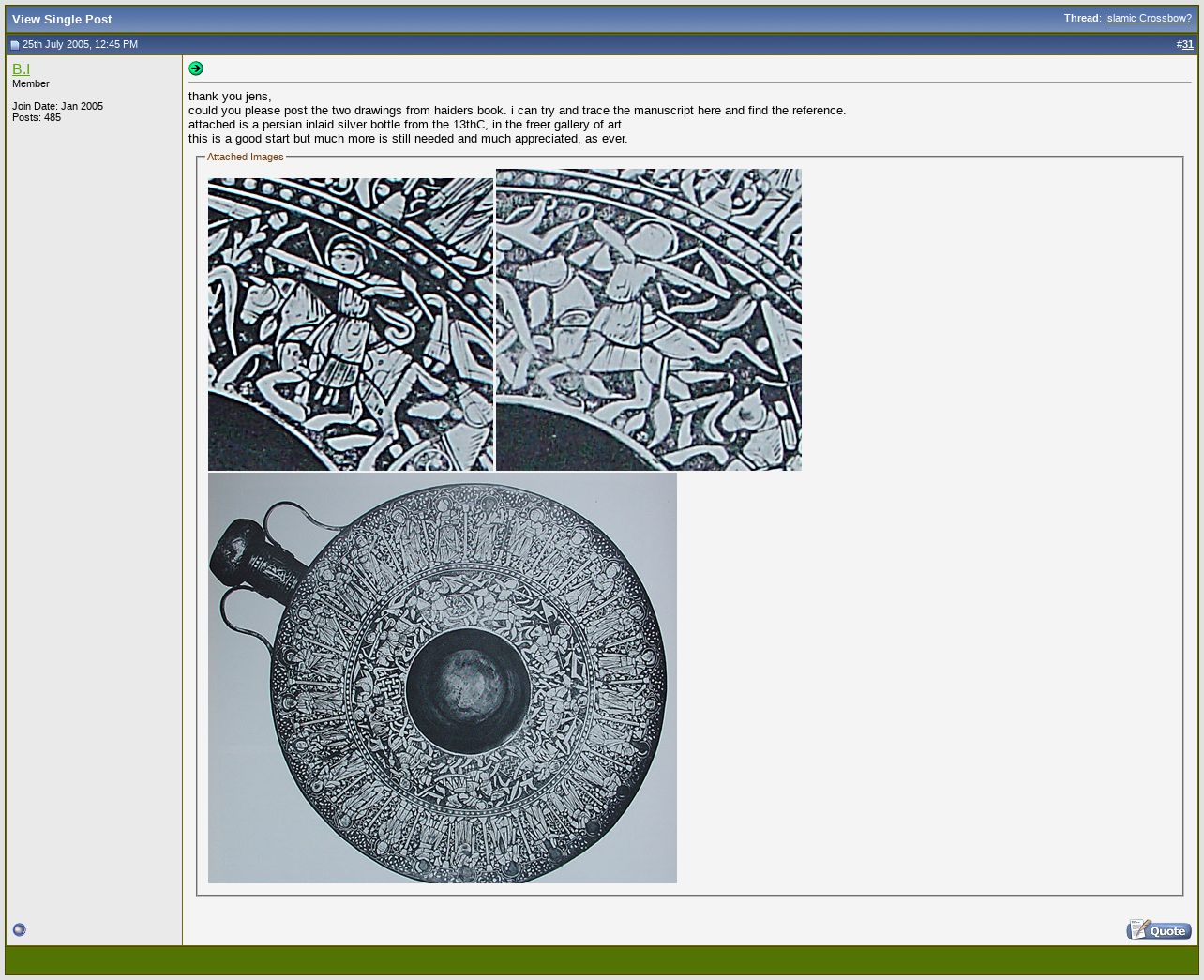Image resolution: width=1204 pixels, height=980 pixels.
Task: Click the line starting 'this is a good start'
Action: coord(408,139)
